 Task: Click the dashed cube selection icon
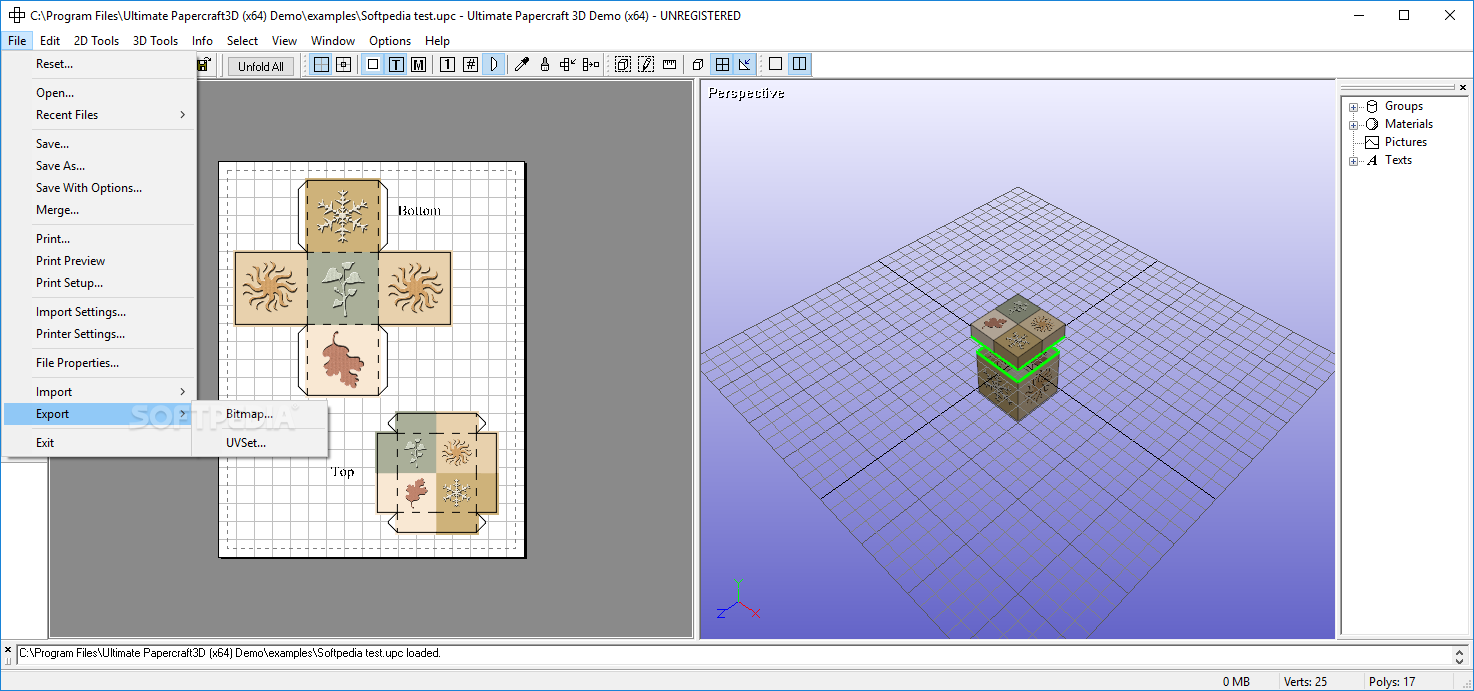622,65
